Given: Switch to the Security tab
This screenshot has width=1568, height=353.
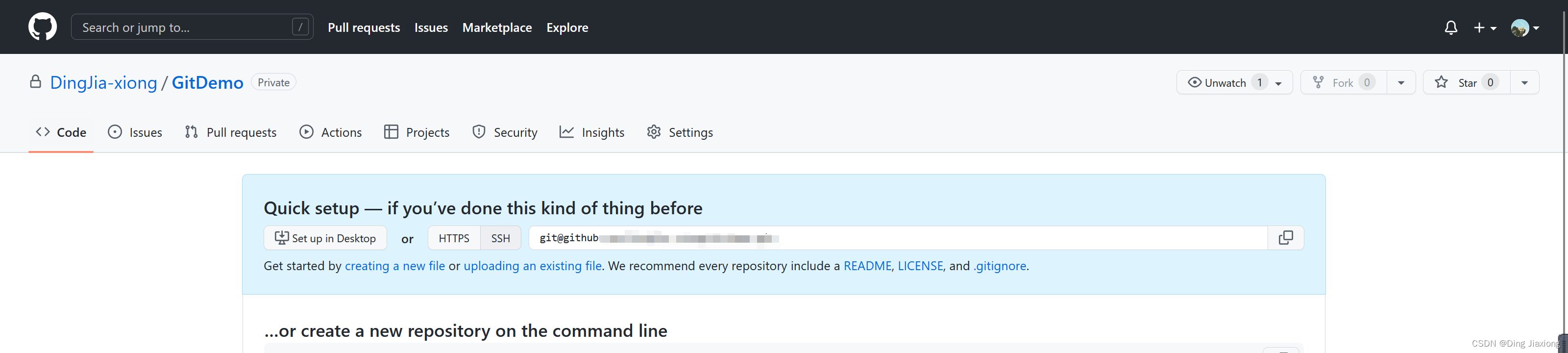Looking at the screenshot, I should pyautogui.click(x=505, y=132).
